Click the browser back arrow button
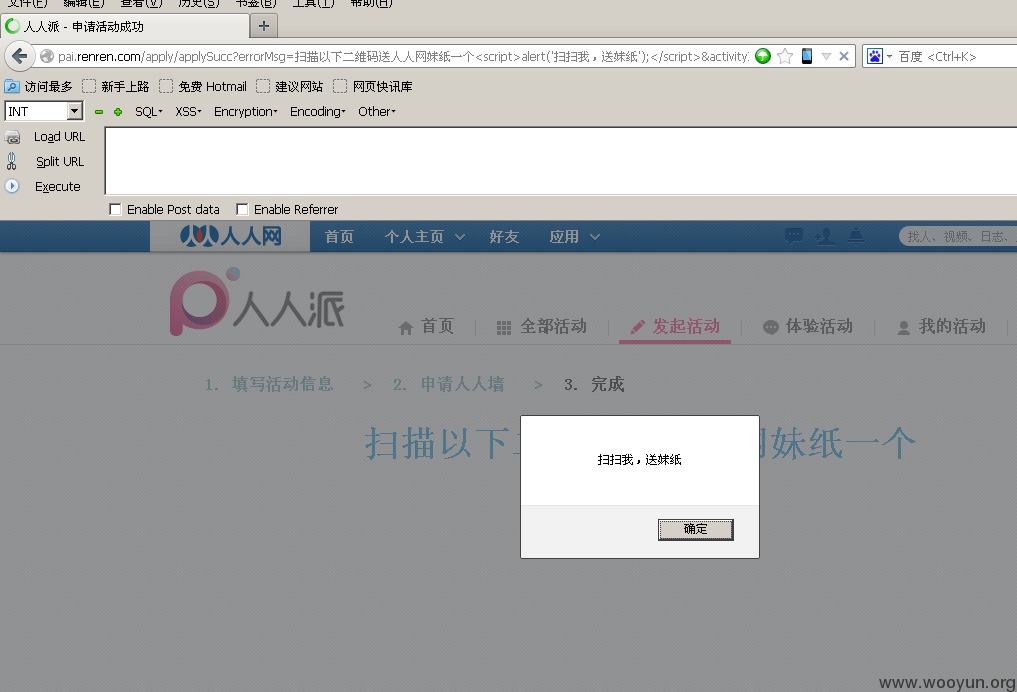This screenshot has height=692, width=1017. pyautogui.click(x=19, y=56)
